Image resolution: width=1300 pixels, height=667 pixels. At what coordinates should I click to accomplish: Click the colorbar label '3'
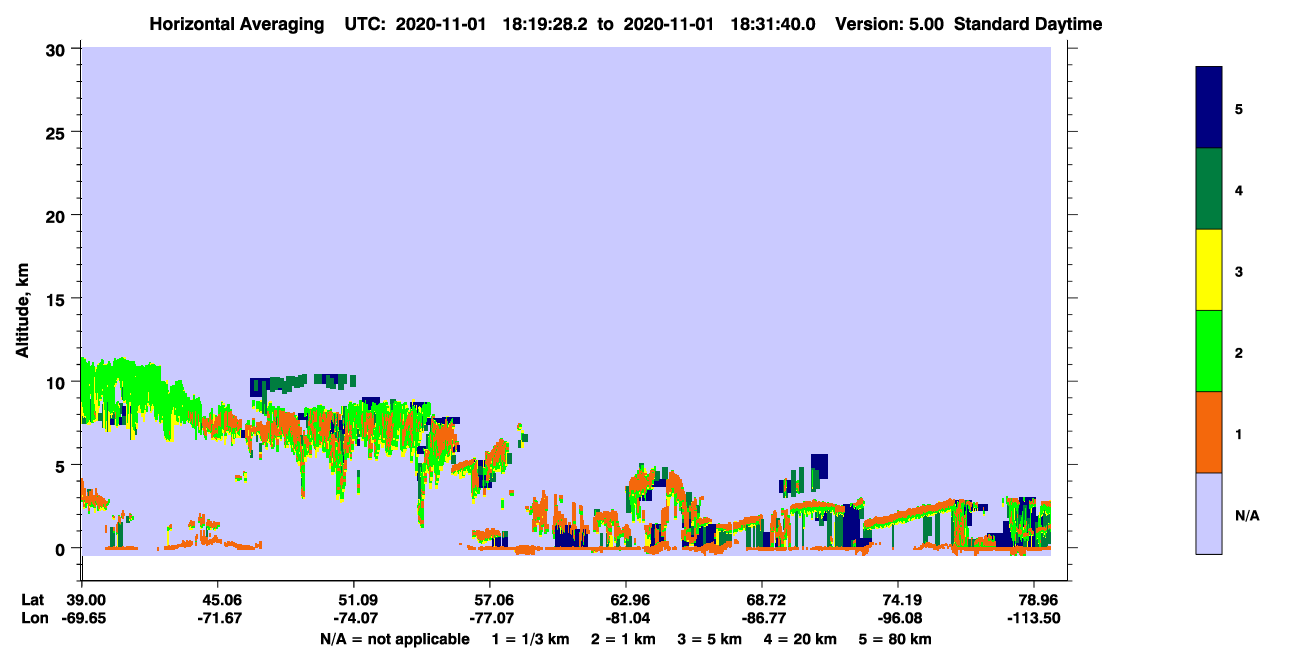(x=1239, y=271)
